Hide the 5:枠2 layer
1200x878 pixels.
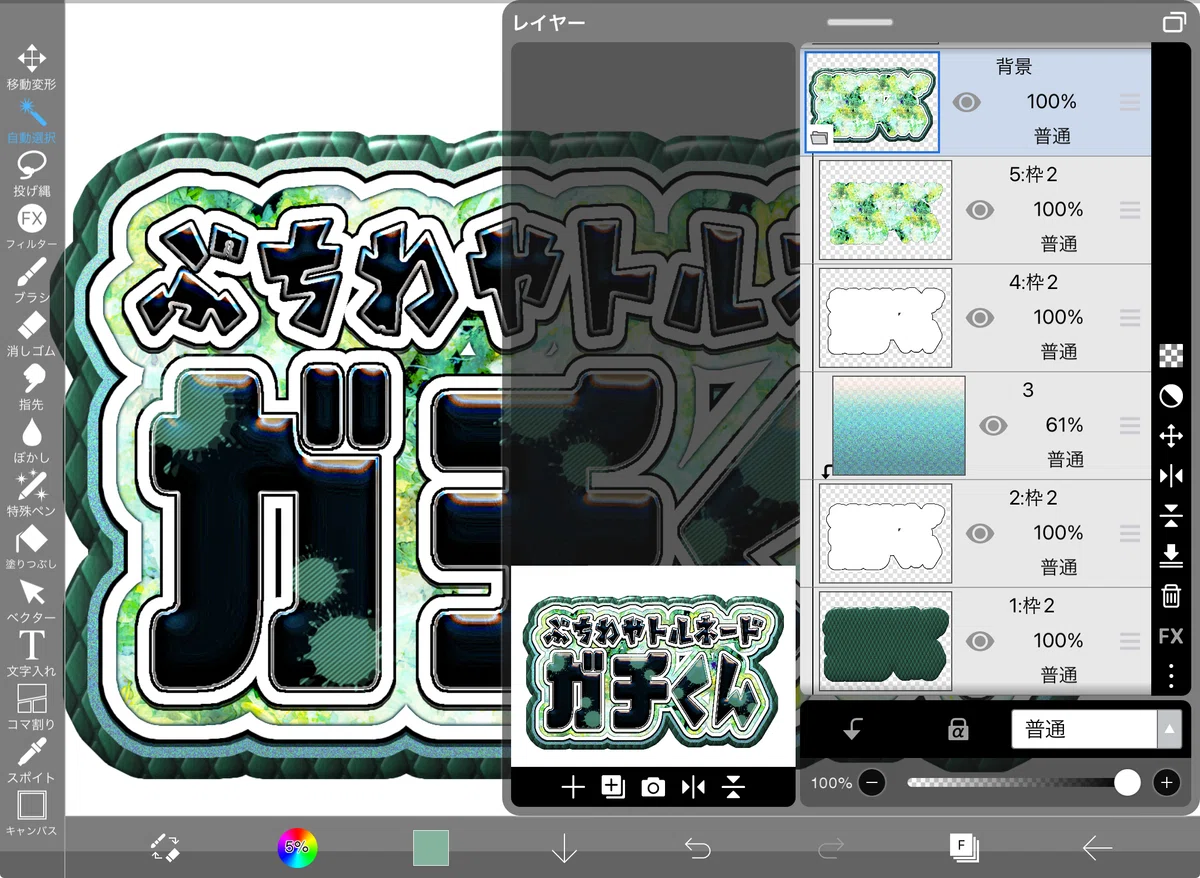click(979, 210)
